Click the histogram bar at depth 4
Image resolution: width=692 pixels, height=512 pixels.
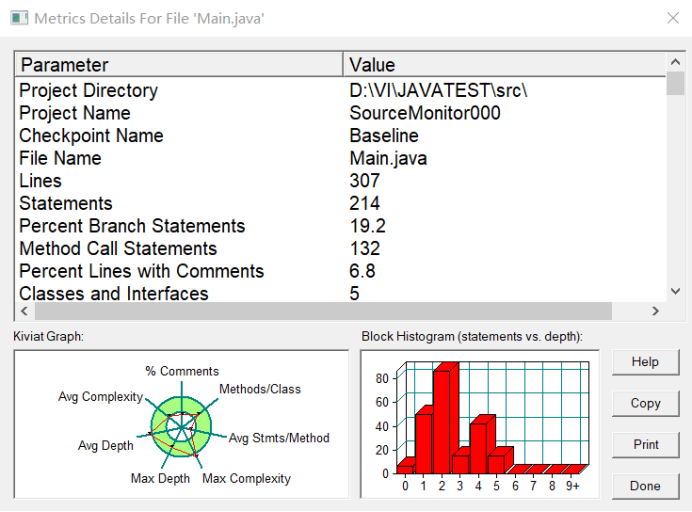(478, 448)
